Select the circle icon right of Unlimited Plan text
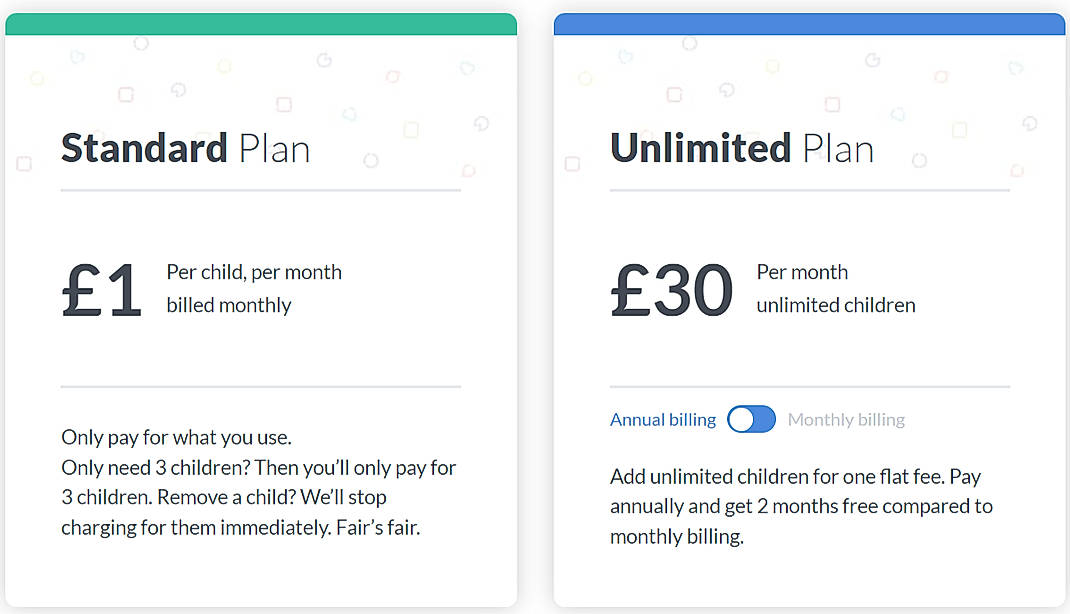 [x=919, y=160]
